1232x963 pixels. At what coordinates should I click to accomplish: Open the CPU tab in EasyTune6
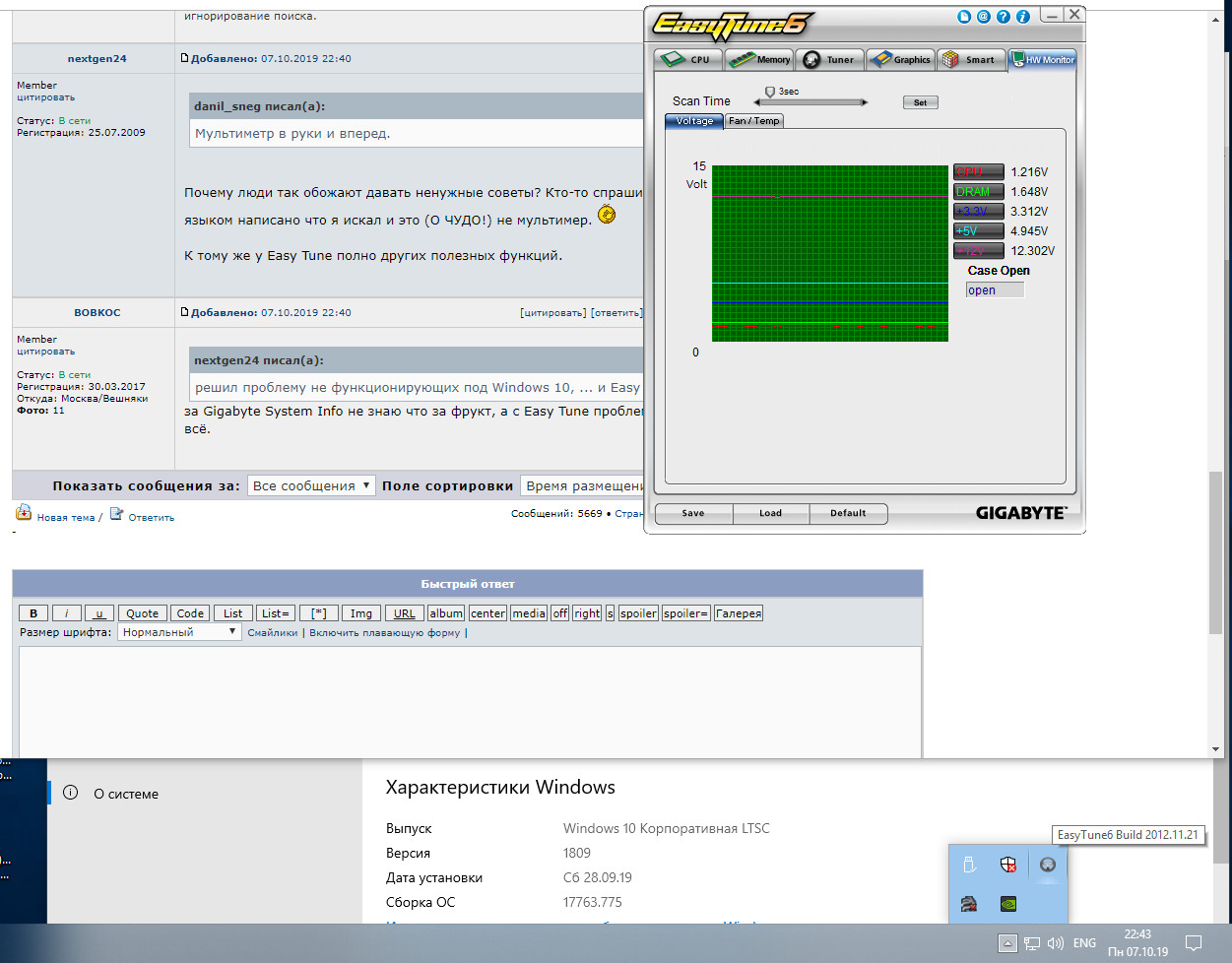pyautogui.click(x=688, y=59)
